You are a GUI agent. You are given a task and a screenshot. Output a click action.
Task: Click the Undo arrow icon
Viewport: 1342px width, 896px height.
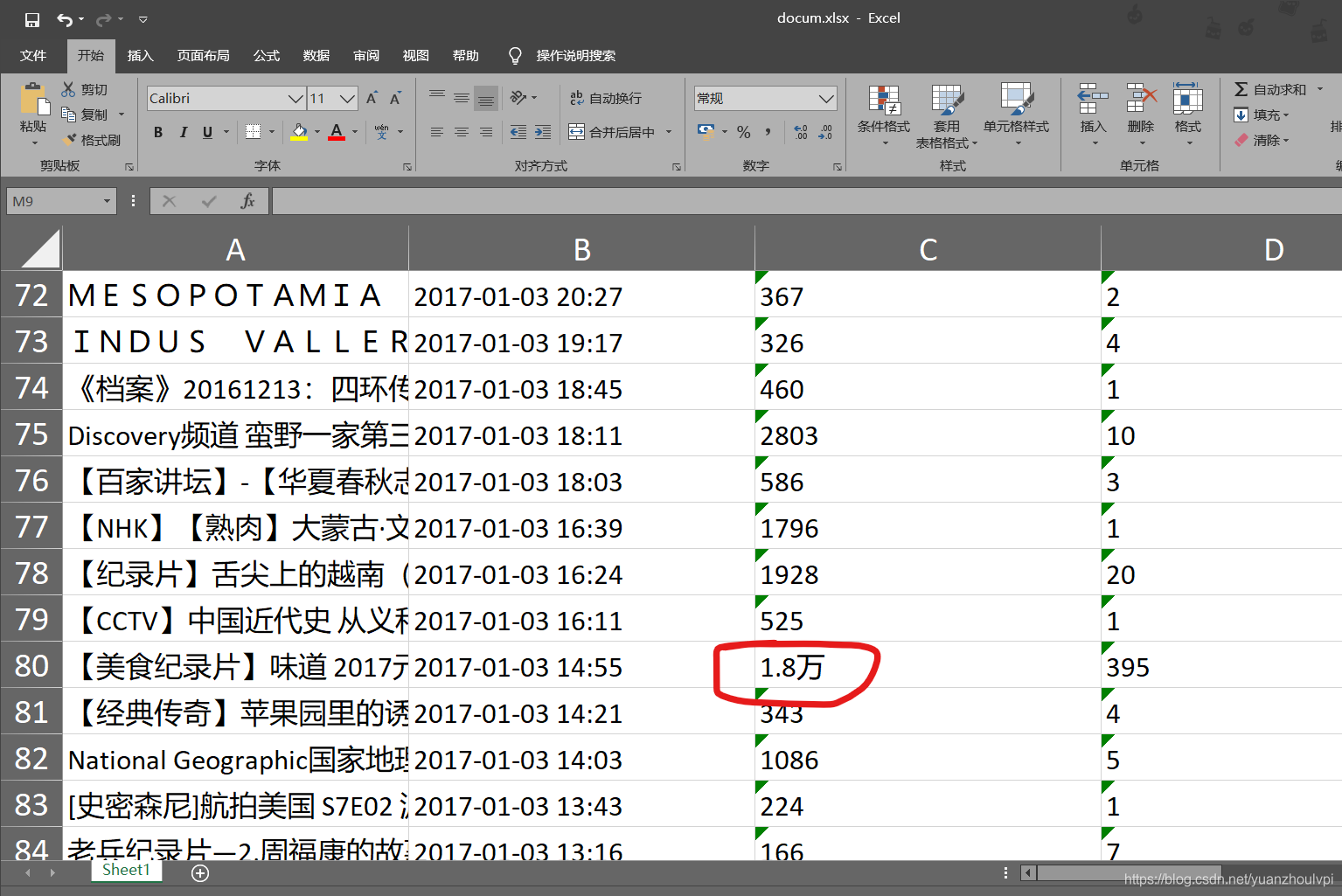tap(65, 19)
